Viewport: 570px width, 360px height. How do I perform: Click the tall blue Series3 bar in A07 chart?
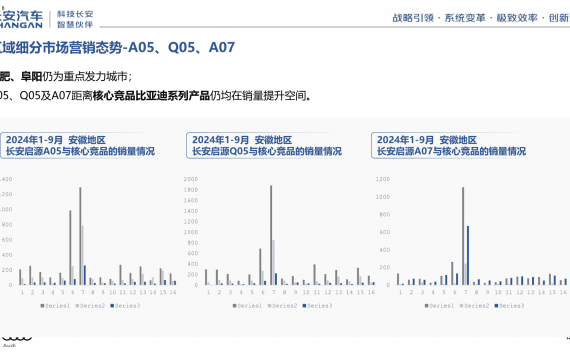click(x=468, y=256)
